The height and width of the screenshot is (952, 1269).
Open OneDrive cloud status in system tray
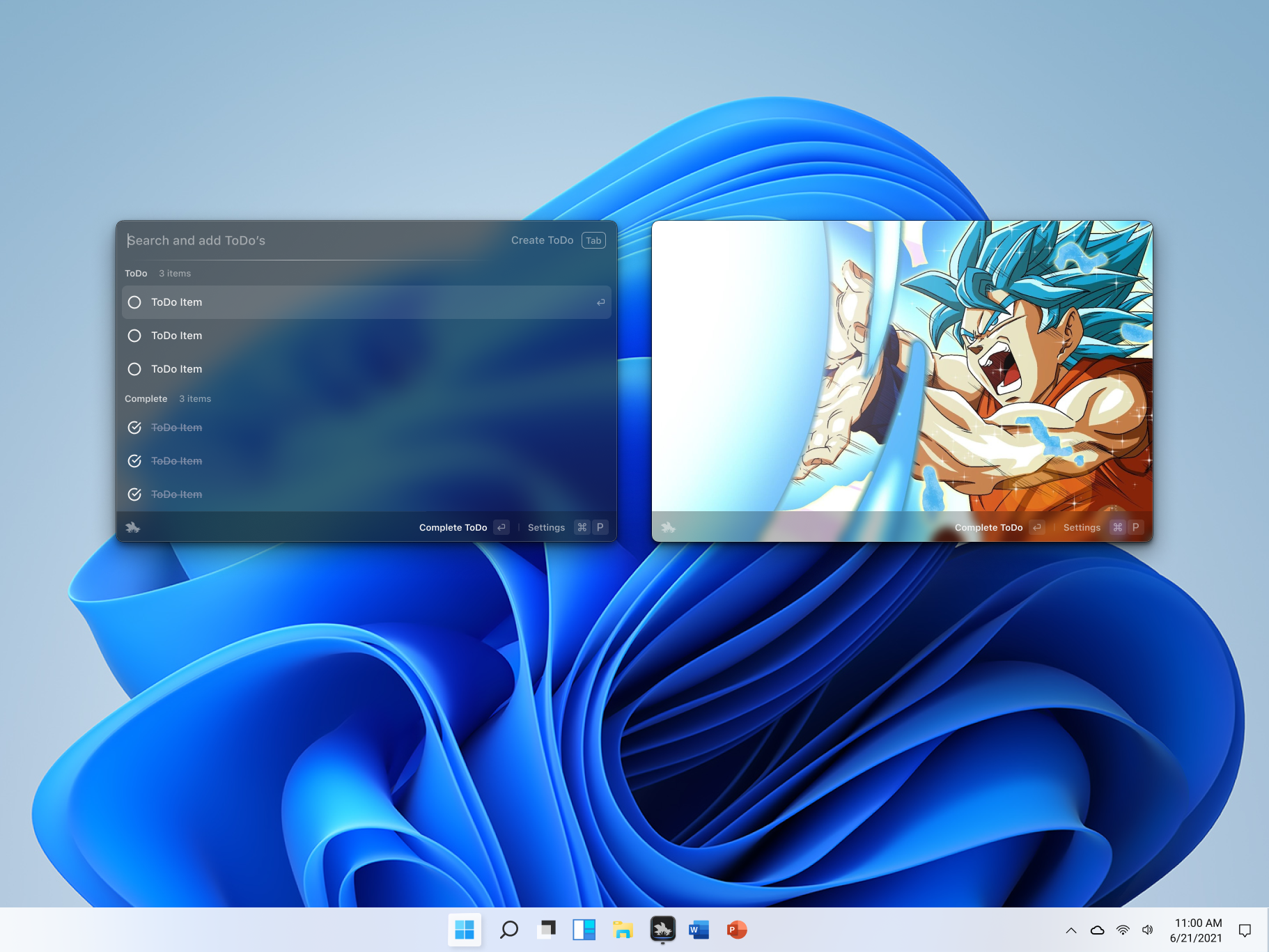click(x=1097, y=930)
